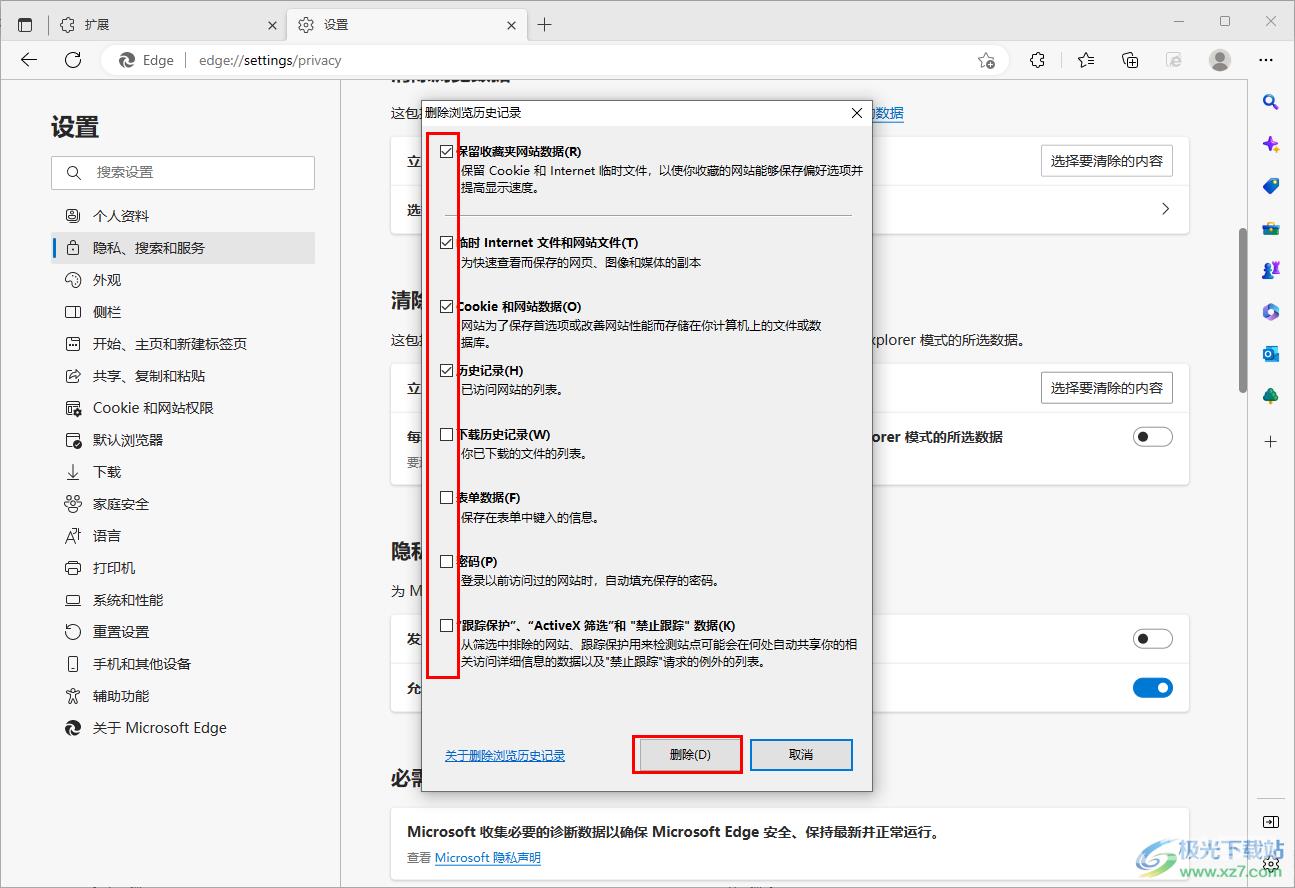
Task: Open 隐私、搜索和服务 settings section
Action: point(183,248)
